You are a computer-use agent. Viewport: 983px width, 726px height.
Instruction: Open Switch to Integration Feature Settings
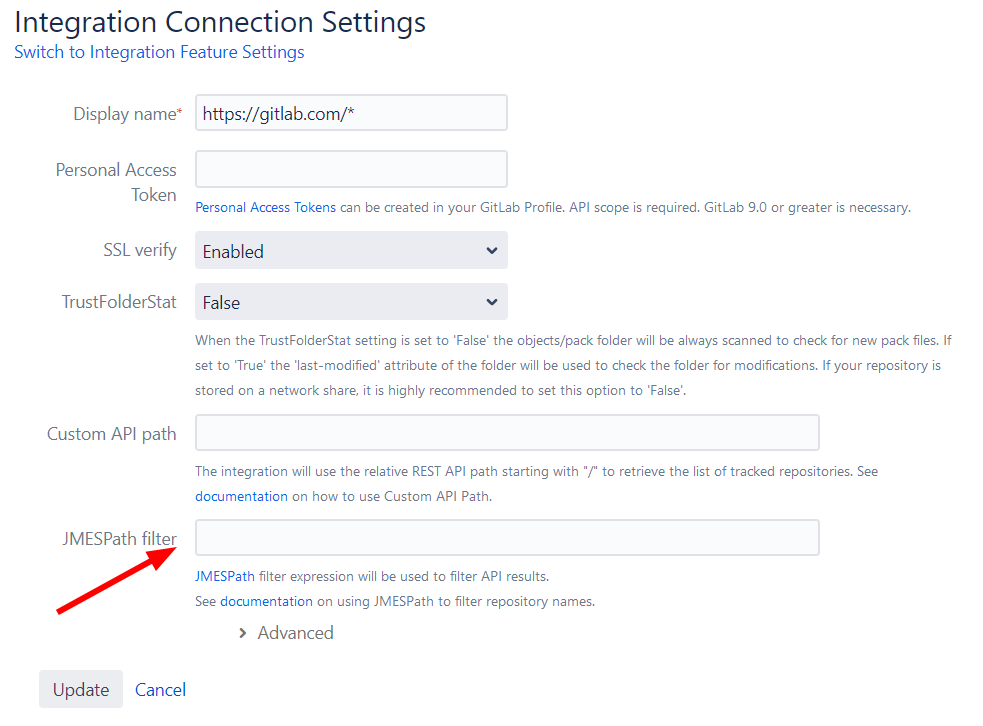click(x=159, y=51)
